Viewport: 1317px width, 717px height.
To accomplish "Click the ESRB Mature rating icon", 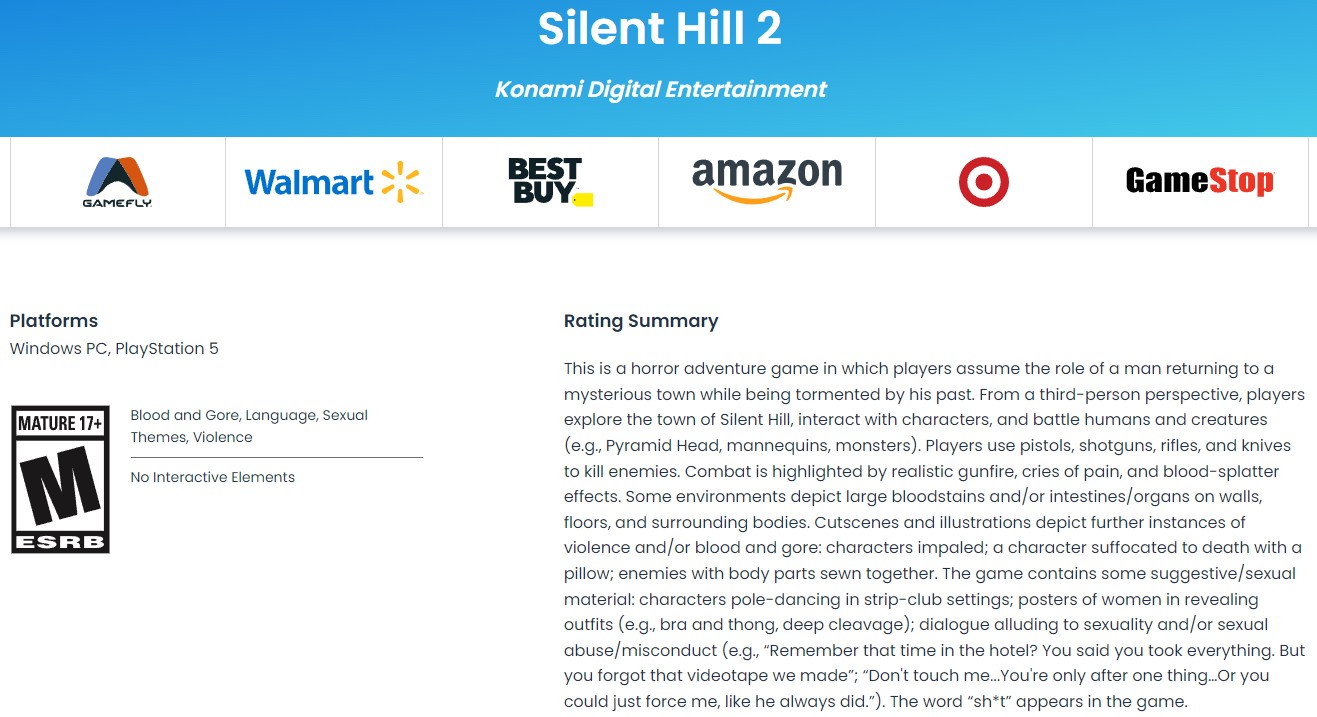I will pos(60,479).
